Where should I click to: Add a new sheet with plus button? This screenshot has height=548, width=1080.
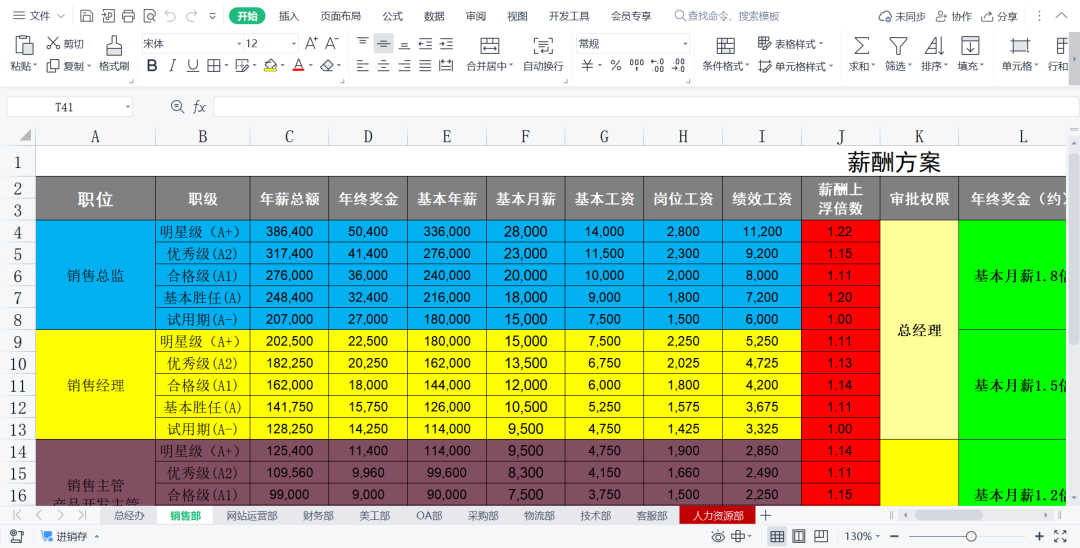[766, 516]
